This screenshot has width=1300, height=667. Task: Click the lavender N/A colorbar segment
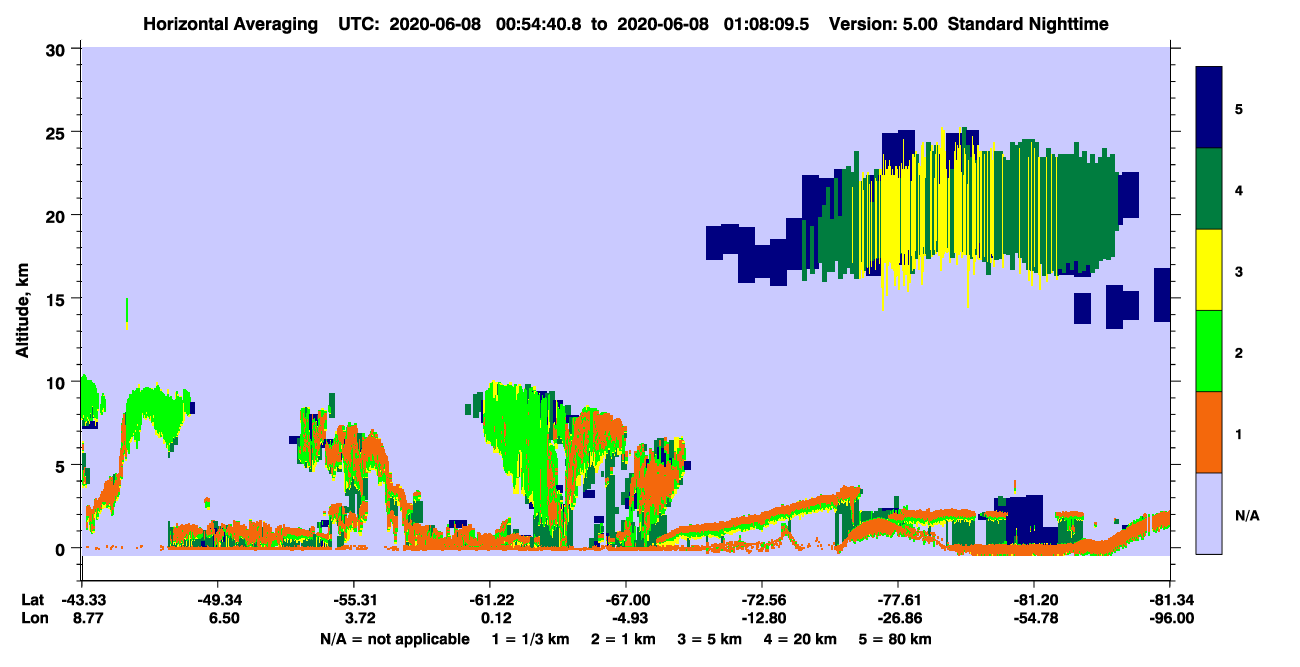(1209, 513)
